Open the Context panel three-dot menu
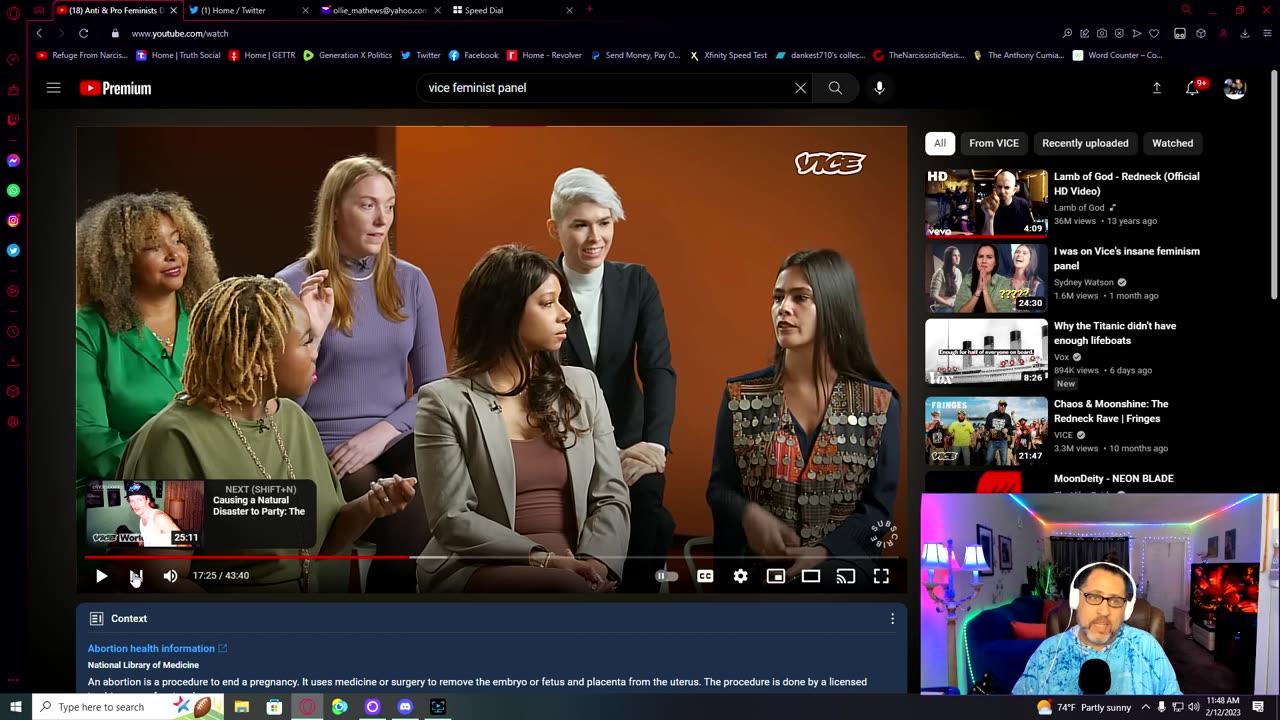1280x720 pixels. [892, 619]
